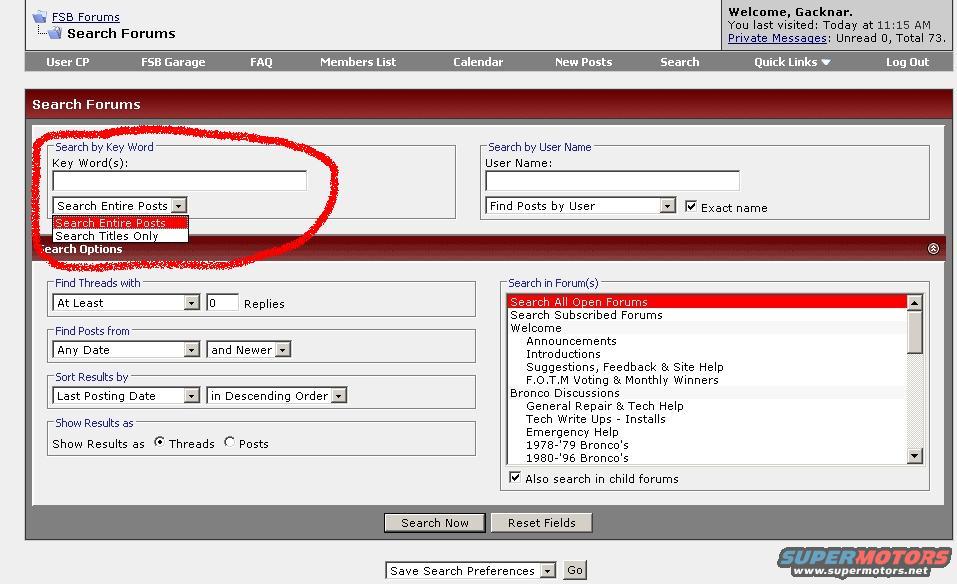This screenshot has width=957, height=584.
Task: Open the Quick Links menu
Action: click(x=792, y=62)
